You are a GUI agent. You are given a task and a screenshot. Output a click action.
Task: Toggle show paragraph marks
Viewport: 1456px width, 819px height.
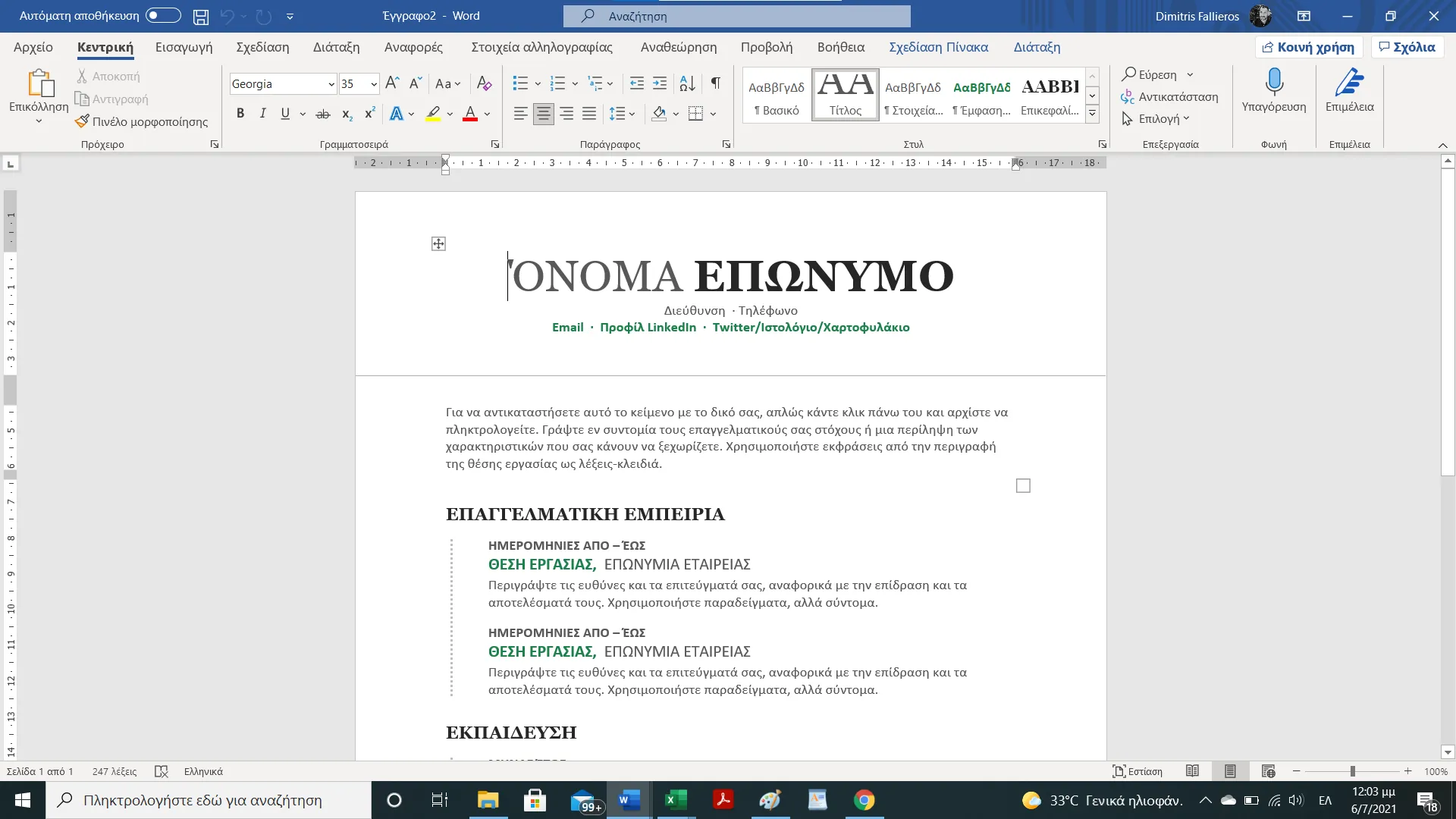715,83
